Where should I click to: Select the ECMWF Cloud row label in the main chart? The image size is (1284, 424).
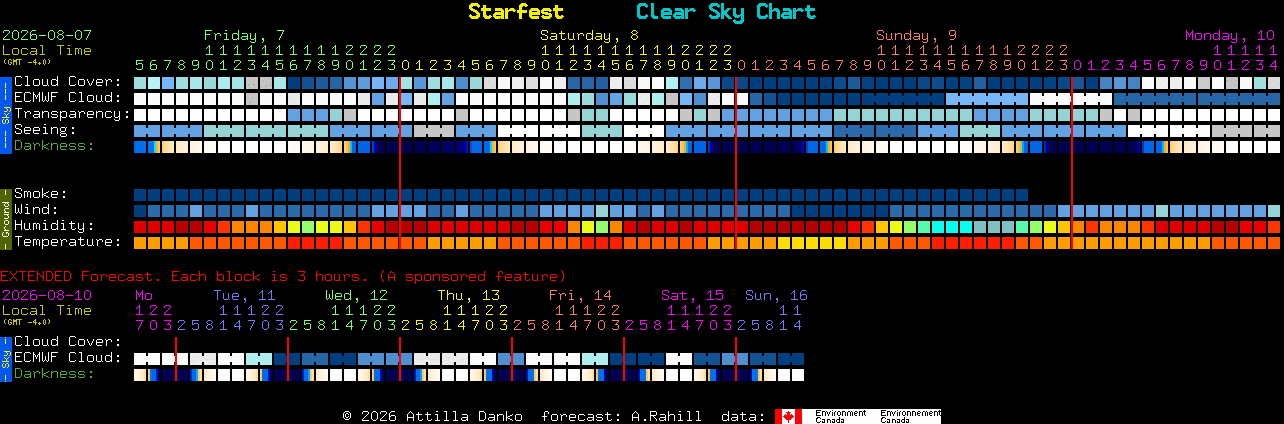tap(68, 98)
